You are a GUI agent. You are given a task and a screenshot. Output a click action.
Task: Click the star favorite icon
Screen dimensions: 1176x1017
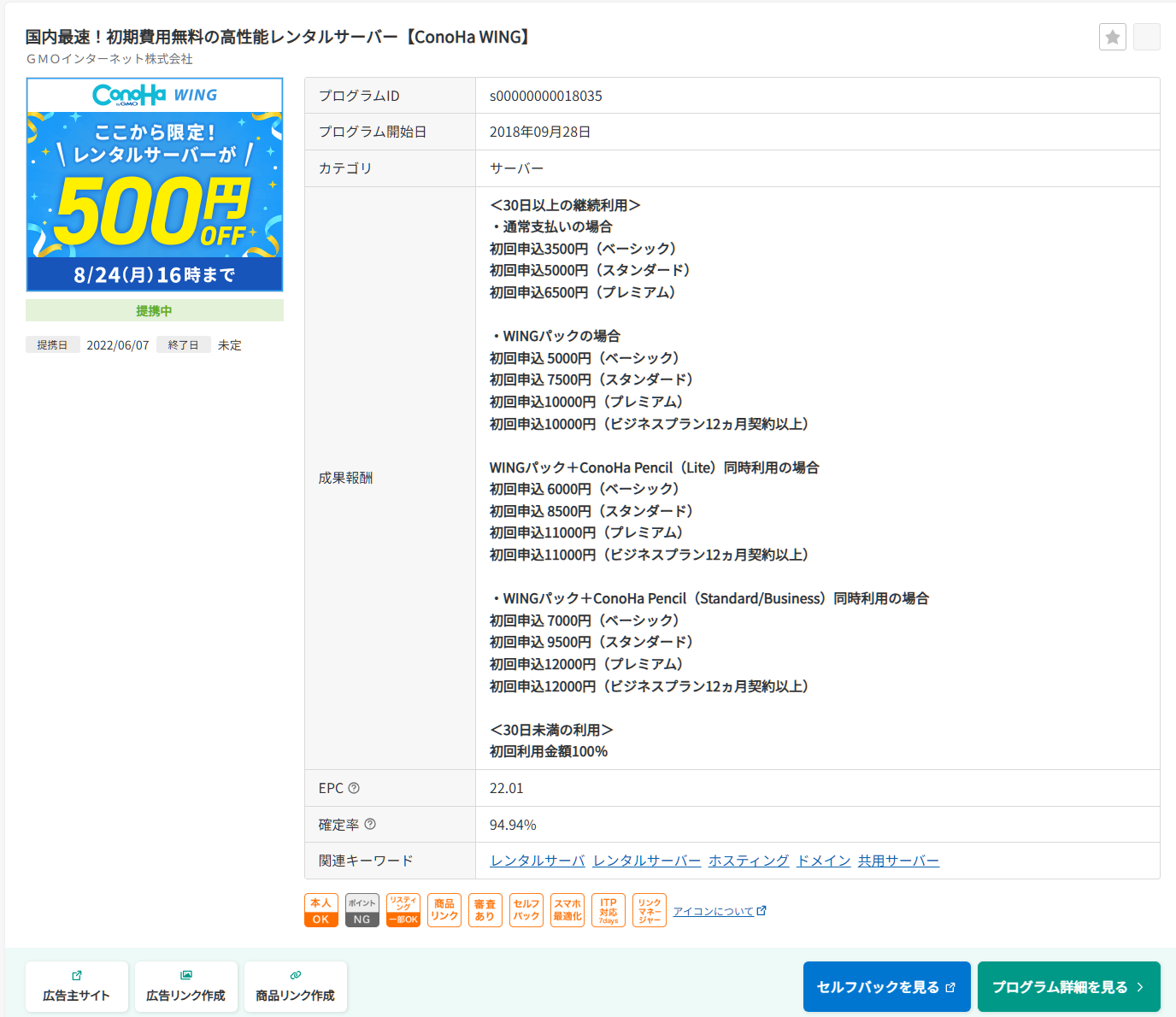(1112, 37)
